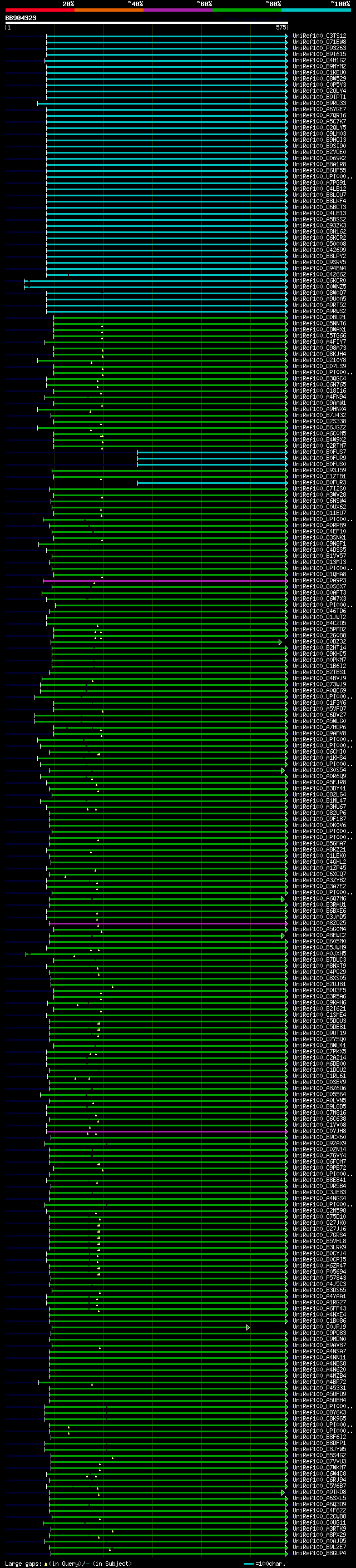The image size is (356, 1568).
Task: Select hit label UniRef100_Q4LB12
Action: click(319, 189)
